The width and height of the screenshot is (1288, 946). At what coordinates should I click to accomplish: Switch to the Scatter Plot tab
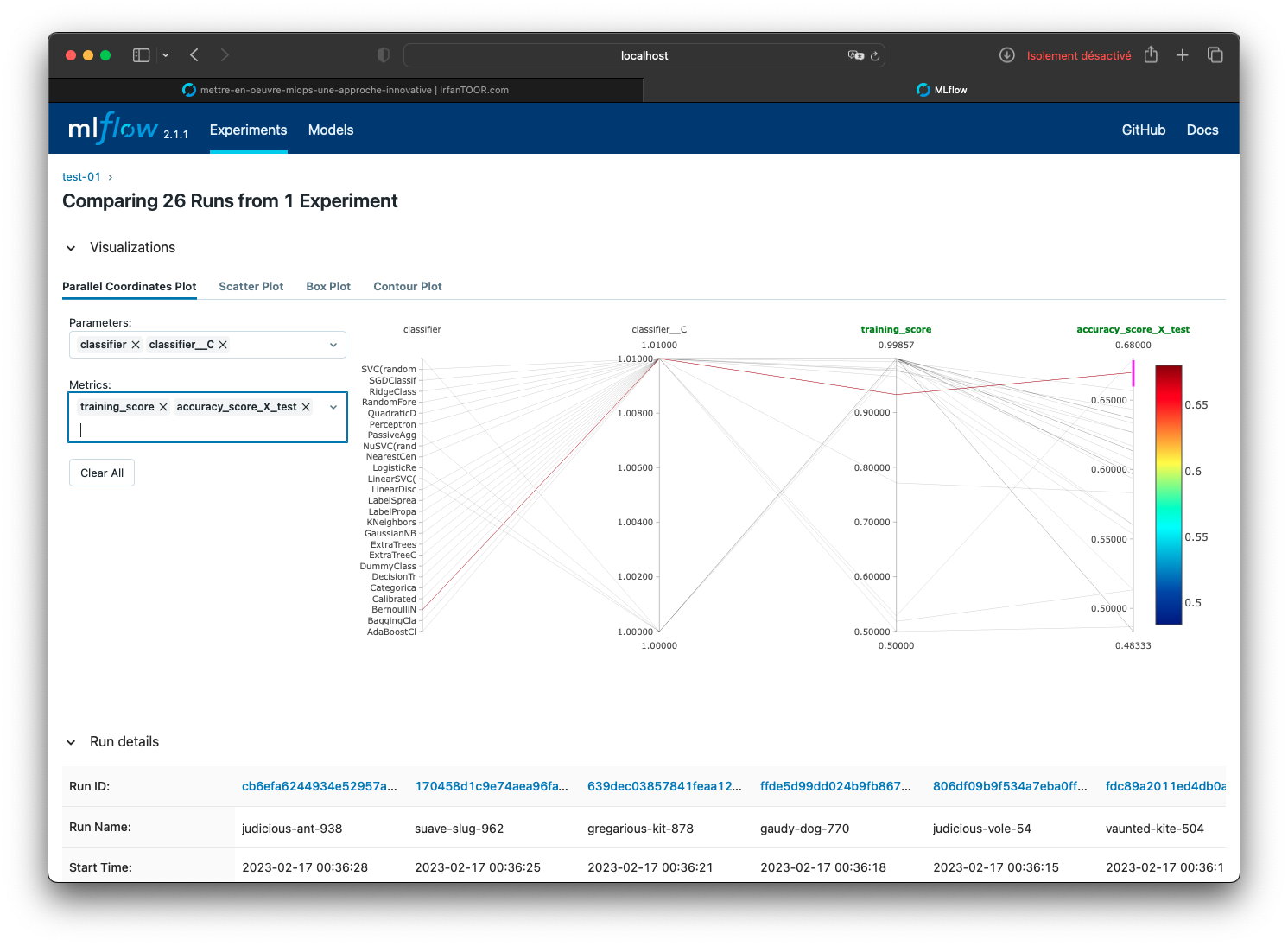pyautogui.click(x=251, y=286)
